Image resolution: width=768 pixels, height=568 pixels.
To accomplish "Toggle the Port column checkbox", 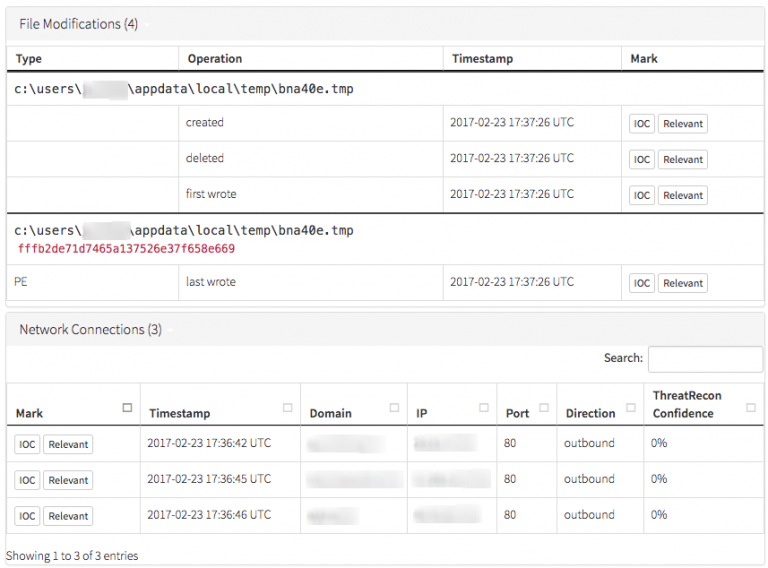I will tap(544, 408).
